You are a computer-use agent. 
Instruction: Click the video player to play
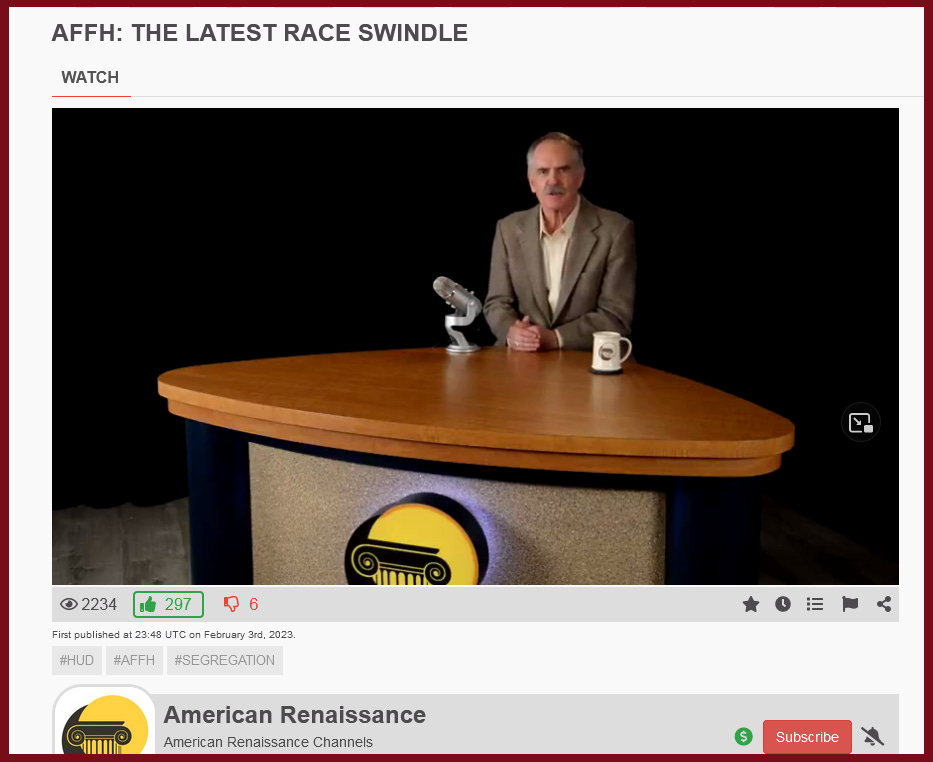pos(475,346)
